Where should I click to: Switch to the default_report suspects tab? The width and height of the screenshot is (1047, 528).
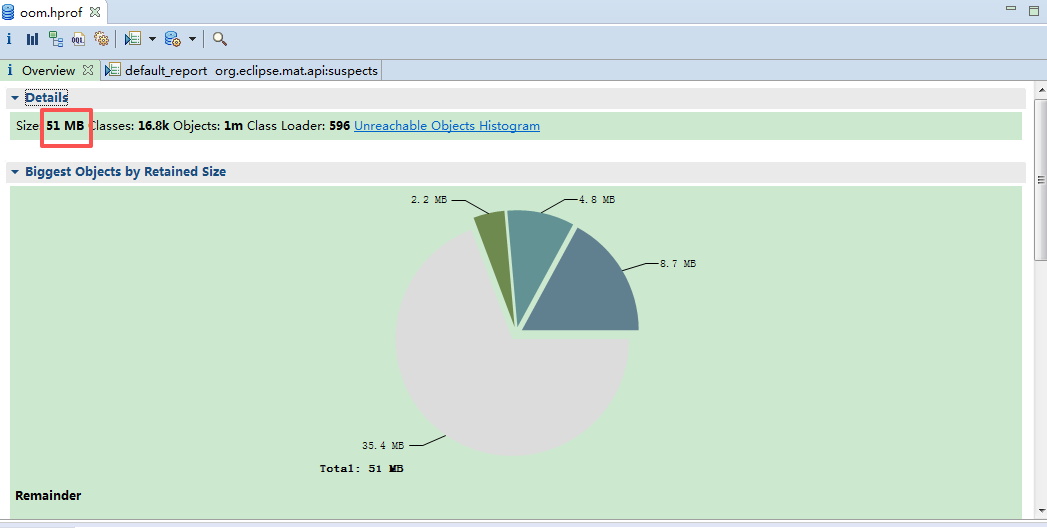(242, 70)
